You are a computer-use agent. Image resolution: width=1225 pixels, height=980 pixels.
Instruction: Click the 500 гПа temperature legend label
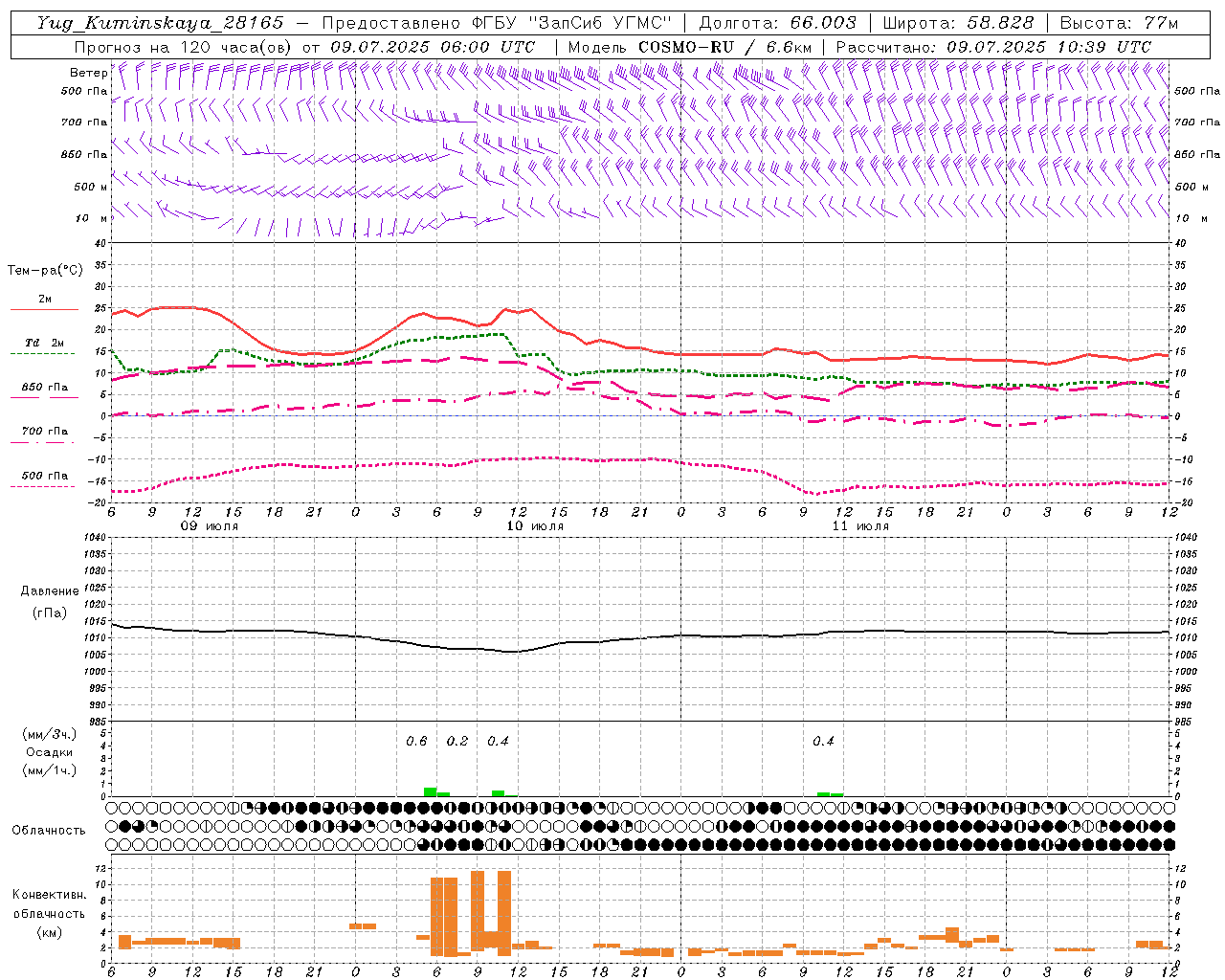point(44,476)
